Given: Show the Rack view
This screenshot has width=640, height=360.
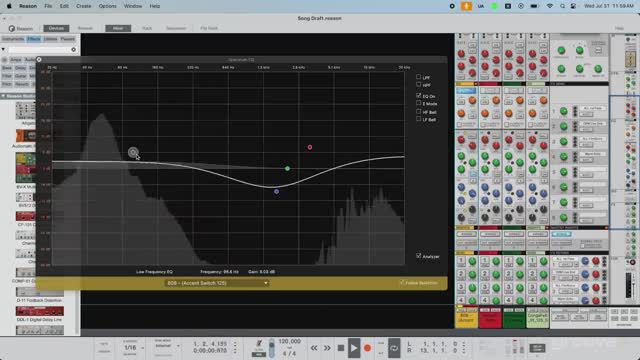Looking at the screenshot, I should pos(147,28).
